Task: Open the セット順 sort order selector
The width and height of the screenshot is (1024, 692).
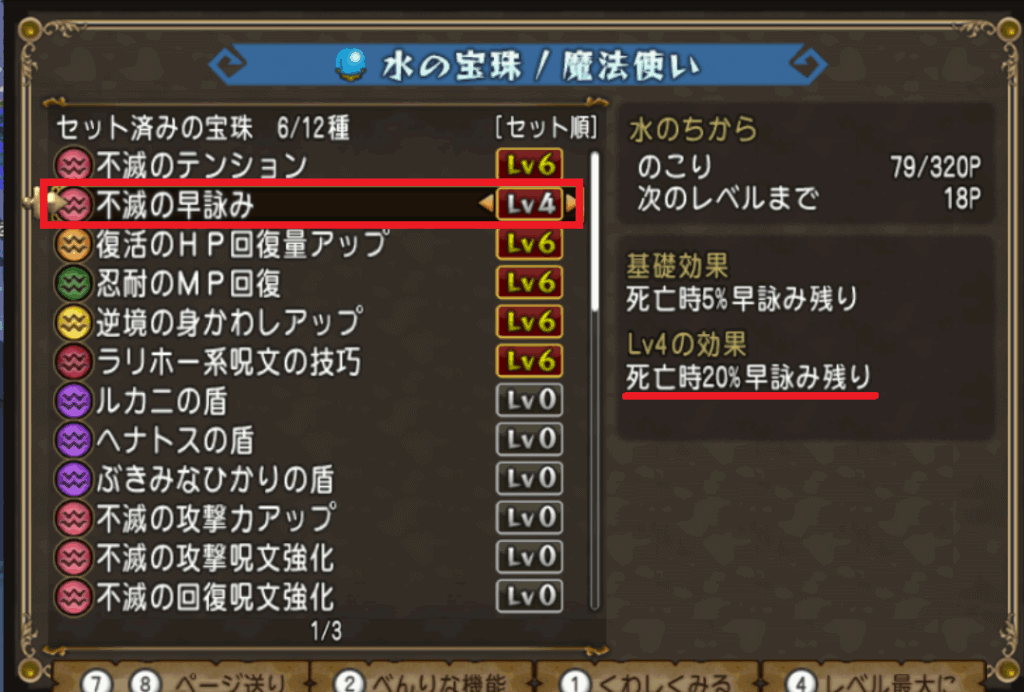Action: (546, 128)
